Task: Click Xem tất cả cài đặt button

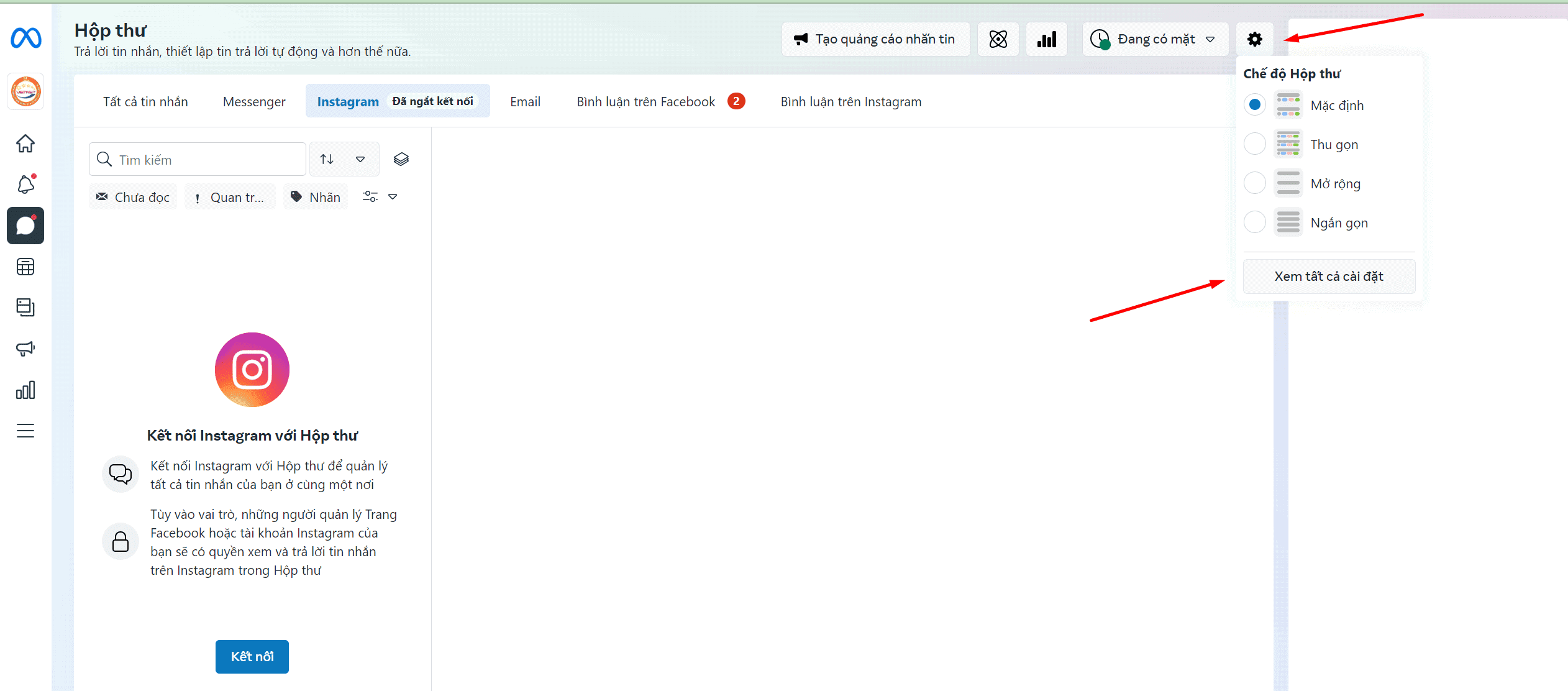Action: tap(1329, 277)
